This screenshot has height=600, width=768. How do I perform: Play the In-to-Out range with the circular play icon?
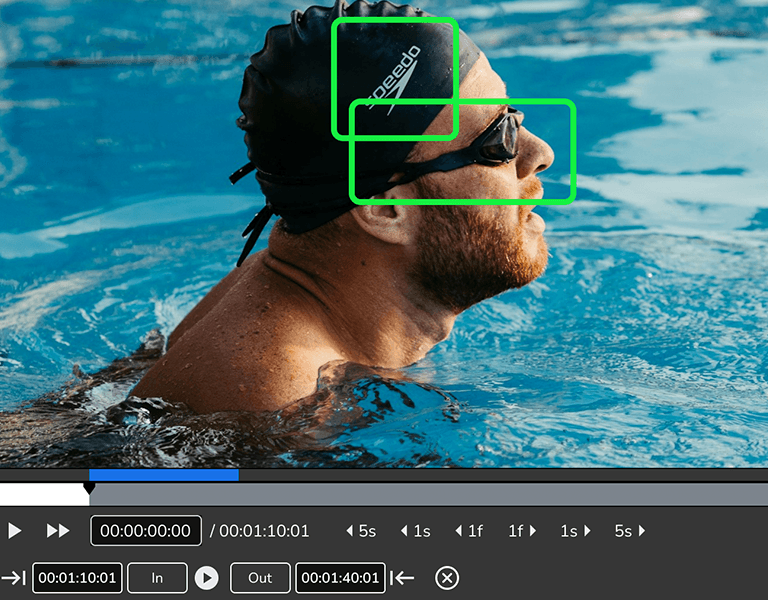tap(206, 578)
